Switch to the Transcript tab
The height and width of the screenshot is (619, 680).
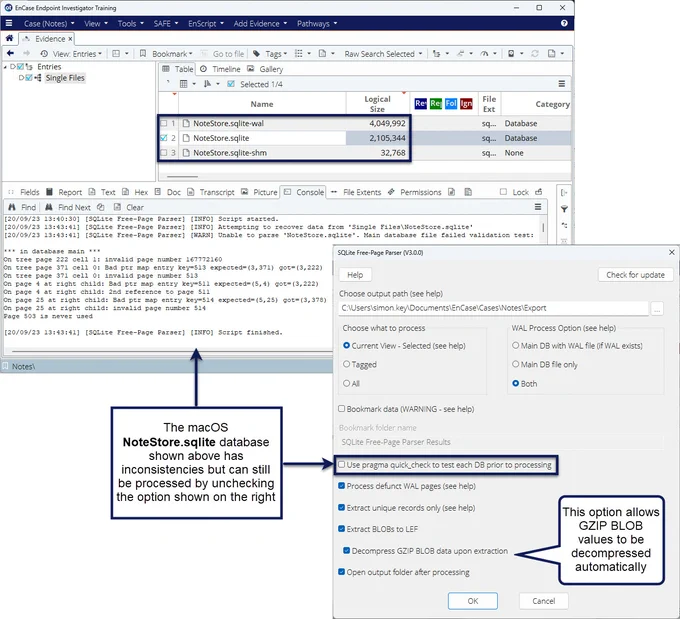click(211, 192)
